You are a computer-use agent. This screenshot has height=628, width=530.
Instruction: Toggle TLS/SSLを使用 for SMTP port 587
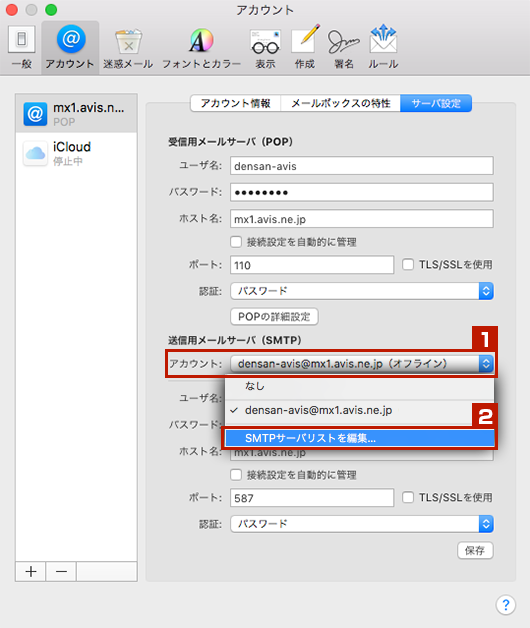[408, 497]
